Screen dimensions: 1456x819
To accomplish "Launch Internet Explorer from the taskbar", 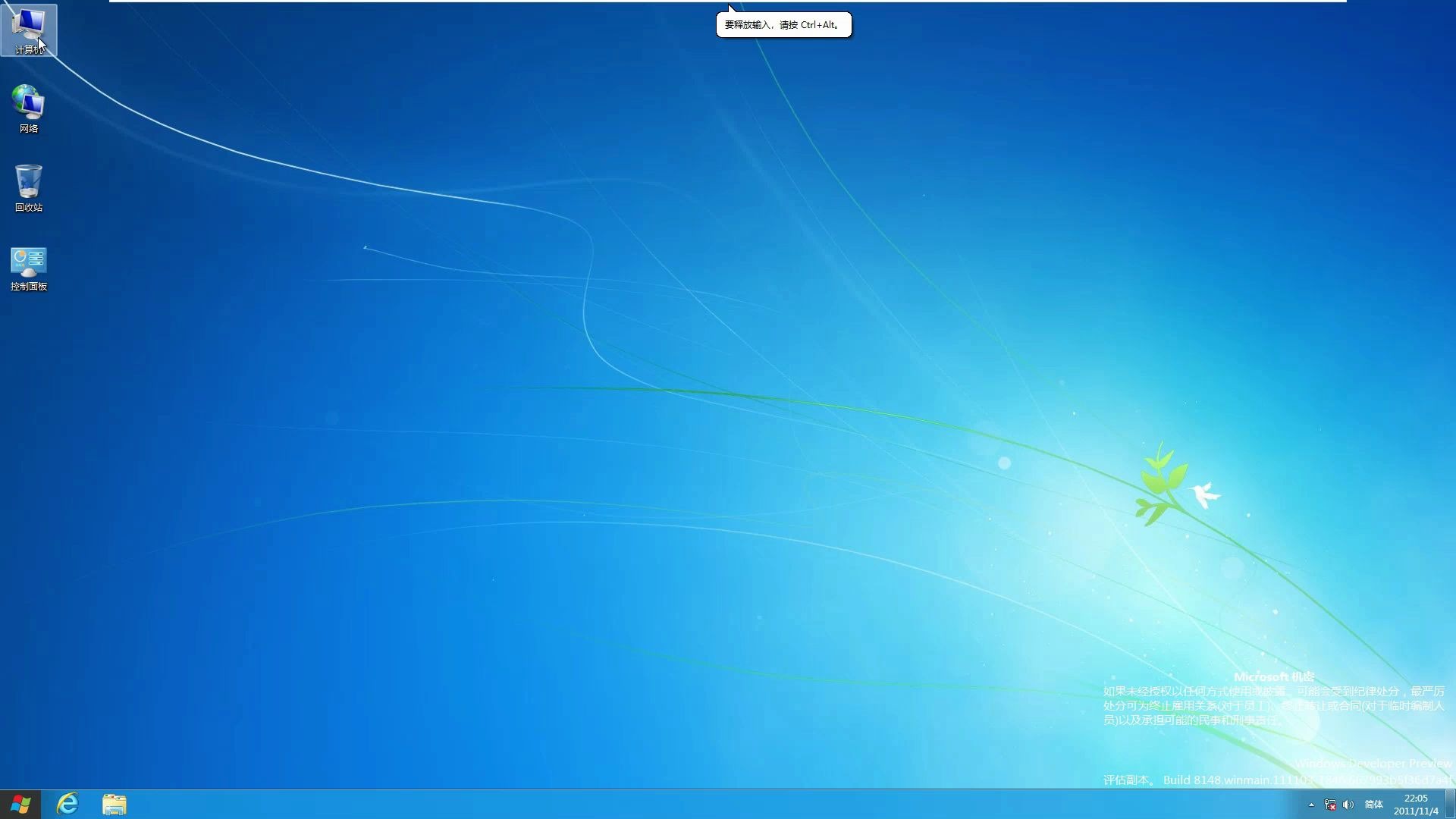I will [x=67, y=805].
